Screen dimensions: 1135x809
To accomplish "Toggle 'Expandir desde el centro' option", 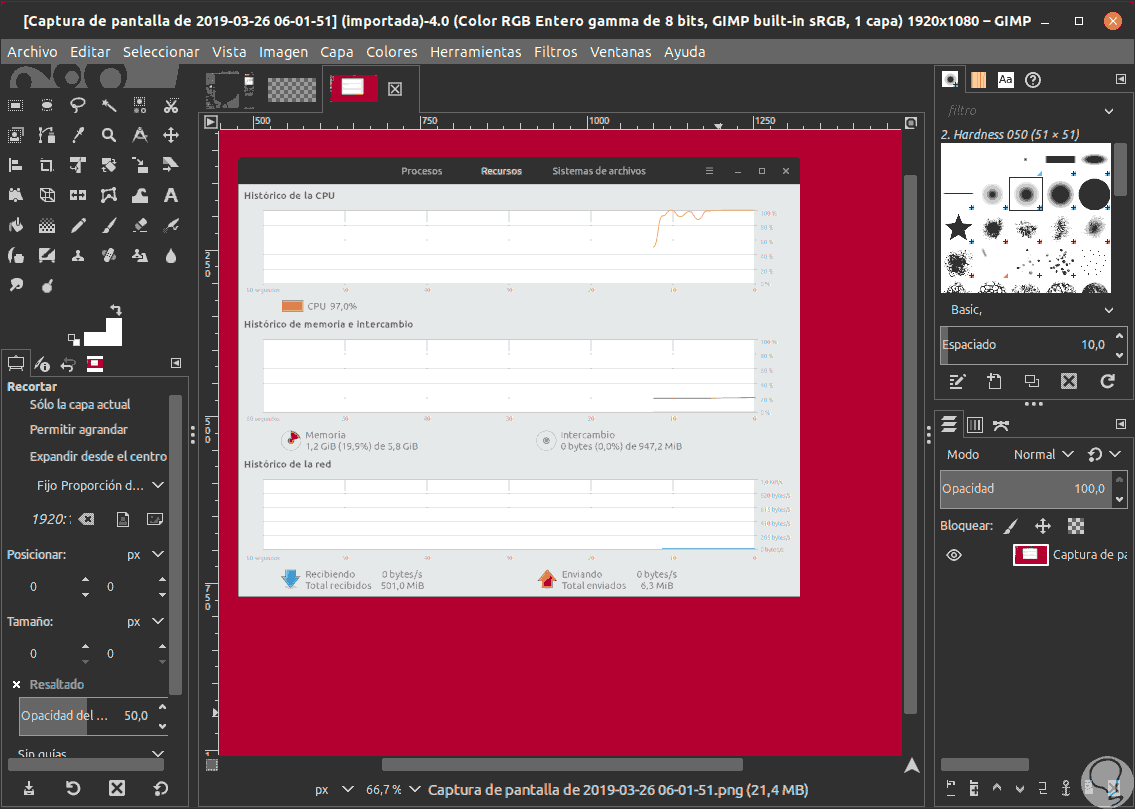I will coord(98,457).
